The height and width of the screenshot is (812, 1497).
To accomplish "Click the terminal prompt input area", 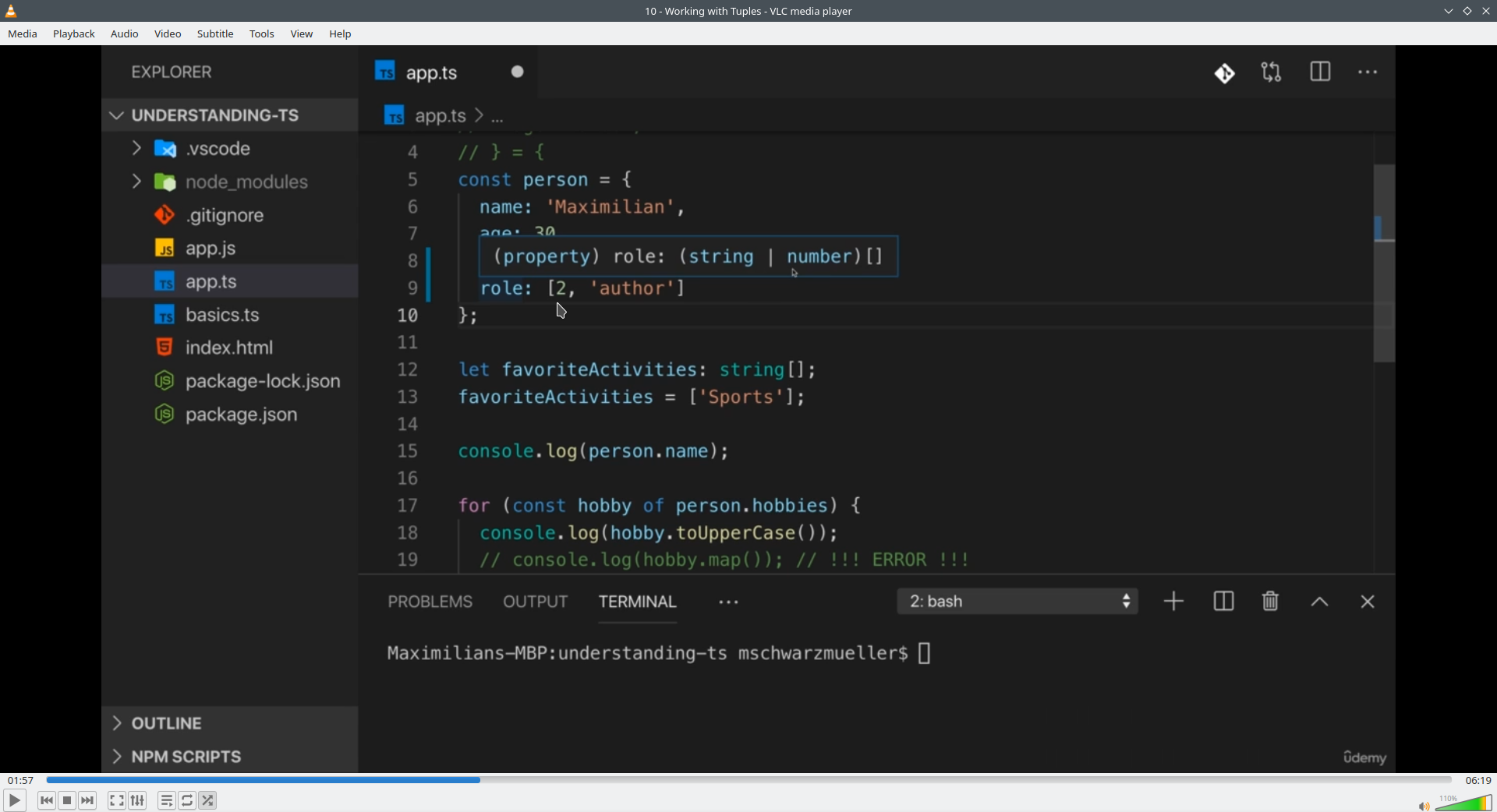I will (x=925, y=653).
